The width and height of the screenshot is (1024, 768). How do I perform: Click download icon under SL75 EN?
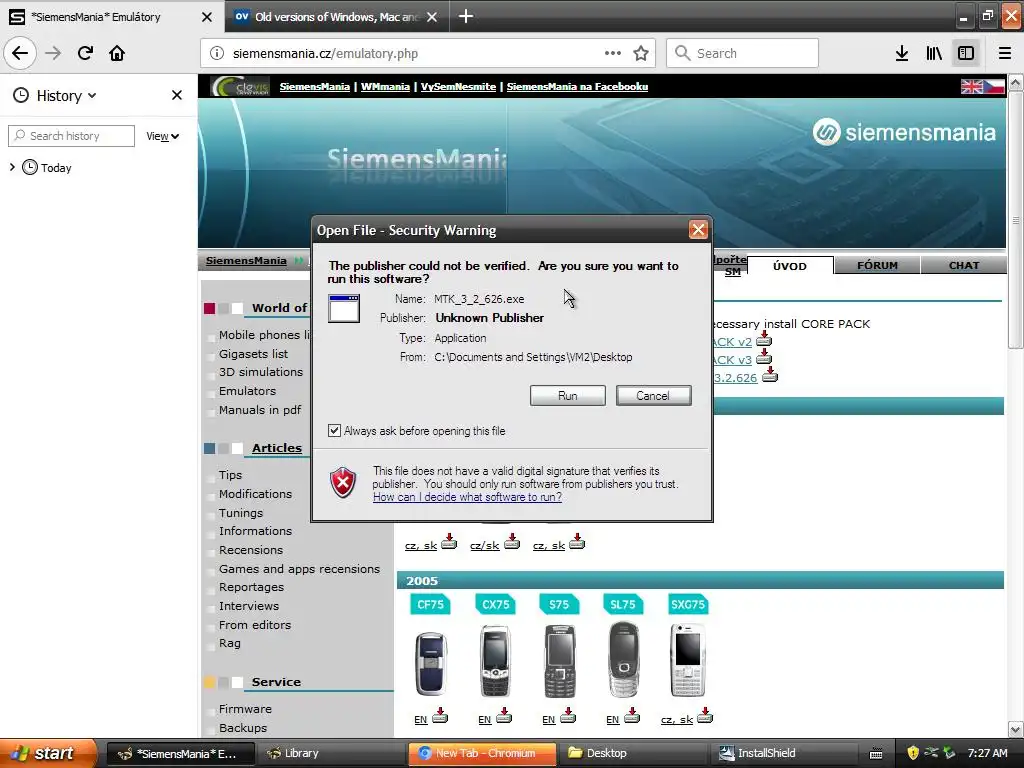(632, 715)
